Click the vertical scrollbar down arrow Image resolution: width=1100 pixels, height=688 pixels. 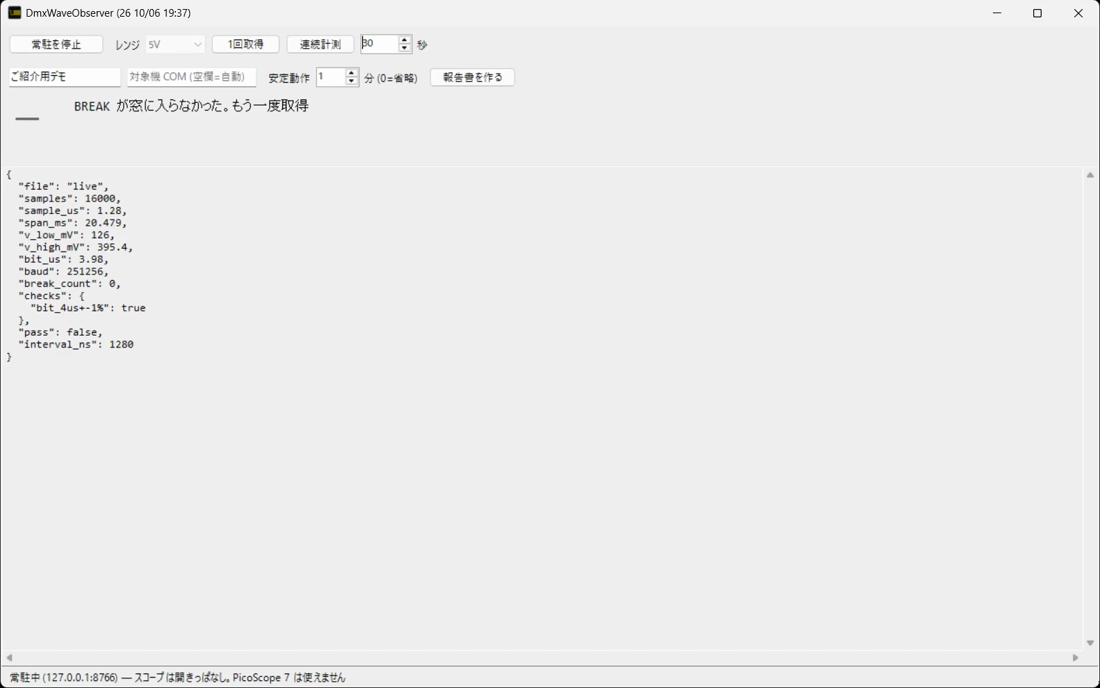point(1090,643)
